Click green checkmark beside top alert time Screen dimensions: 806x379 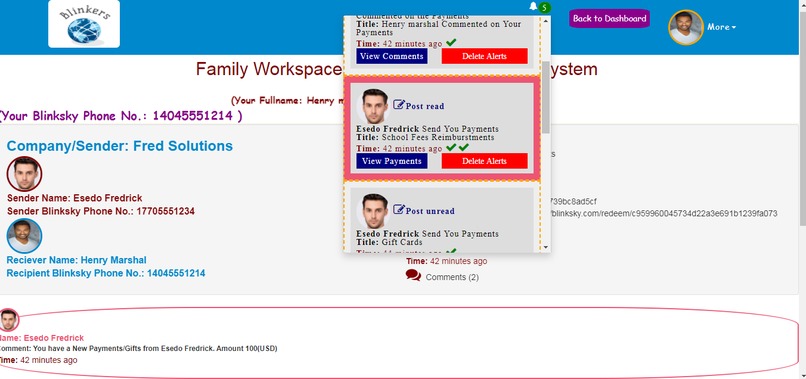tap(451, 43)
